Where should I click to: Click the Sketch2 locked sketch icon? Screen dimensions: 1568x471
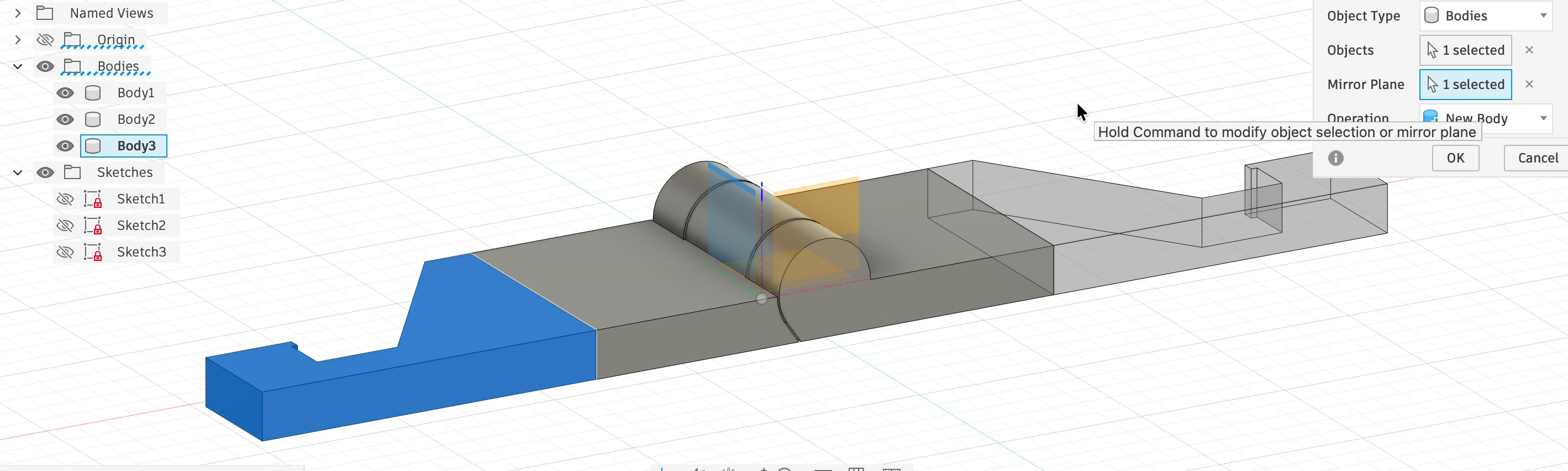pos(93,226)
